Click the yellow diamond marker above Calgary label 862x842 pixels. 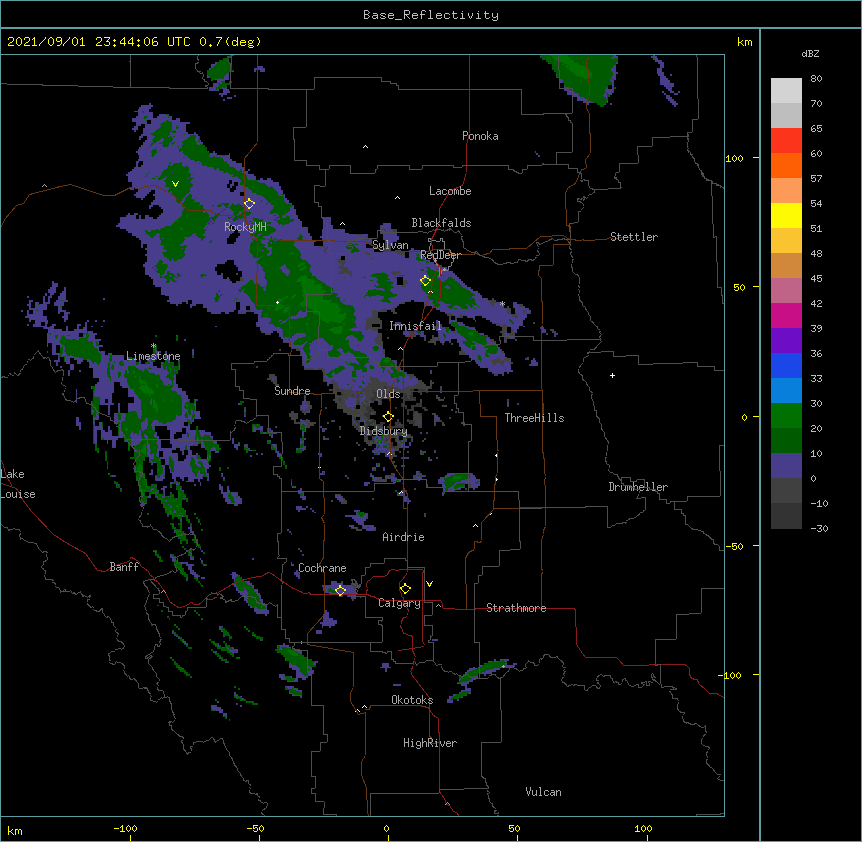point(405,589)
